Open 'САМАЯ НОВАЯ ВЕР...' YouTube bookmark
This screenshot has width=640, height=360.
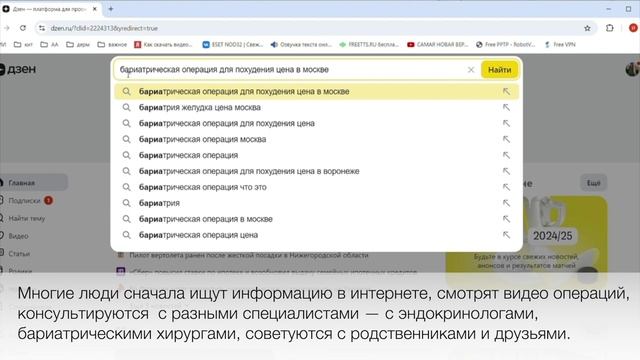[x=438, y=44]
